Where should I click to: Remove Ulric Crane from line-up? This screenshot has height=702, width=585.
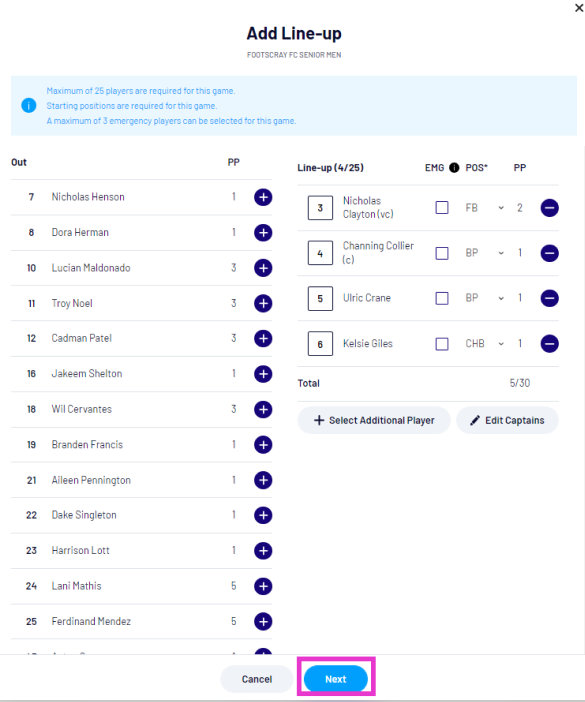tap(550, 298)
